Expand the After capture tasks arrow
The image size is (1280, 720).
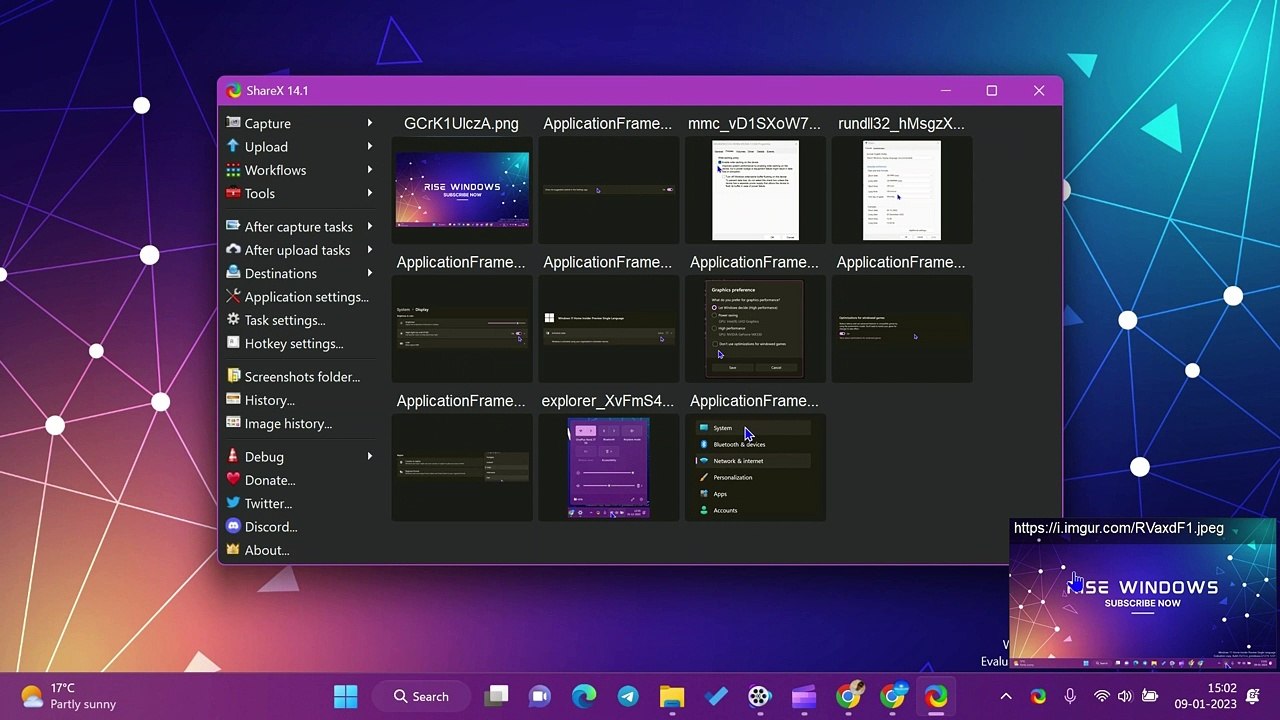point(370,227)
